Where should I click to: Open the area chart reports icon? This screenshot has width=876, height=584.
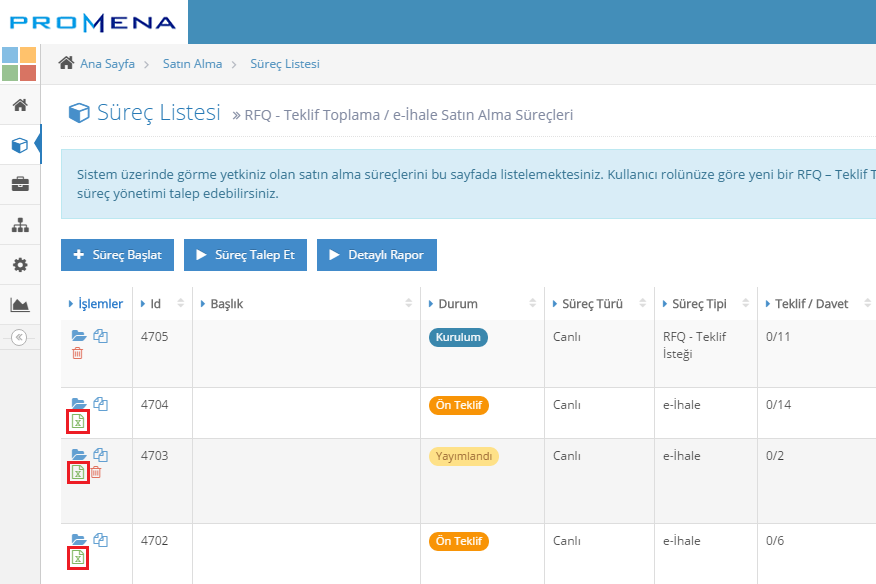click(20, 305)
